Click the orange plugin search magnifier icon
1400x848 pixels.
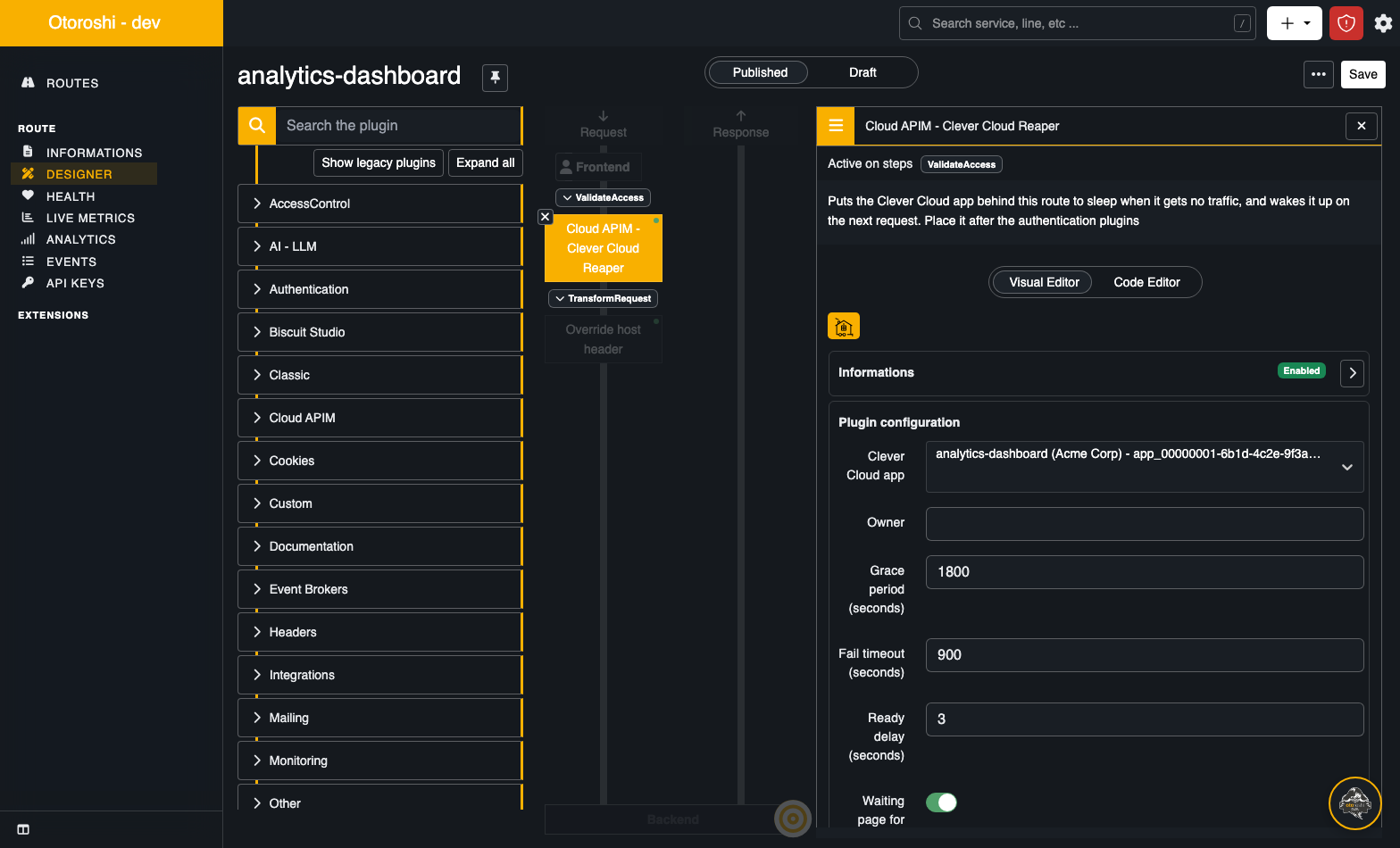pyautogui.click(x=257, y=126)
